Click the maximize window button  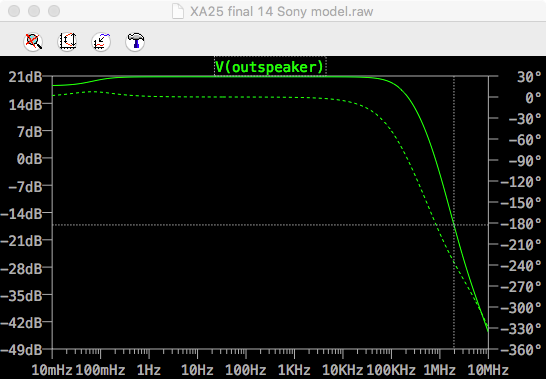(x=54, y=11)
